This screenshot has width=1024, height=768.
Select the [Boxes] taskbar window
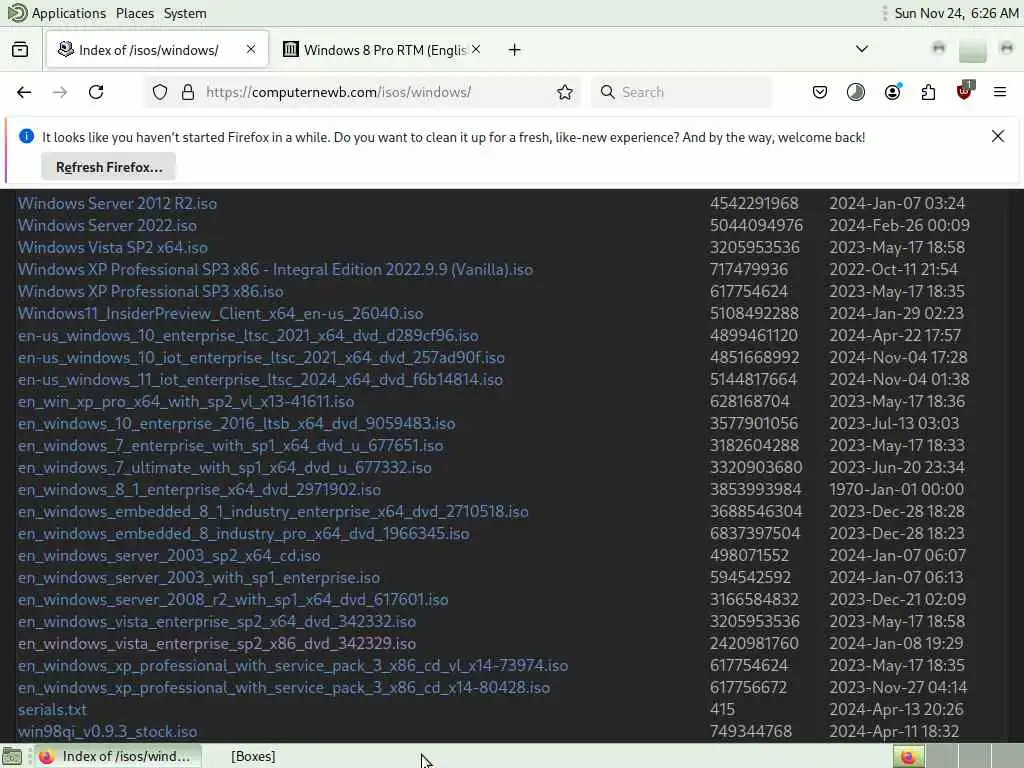pyautogui.click(x=253, y=756)
